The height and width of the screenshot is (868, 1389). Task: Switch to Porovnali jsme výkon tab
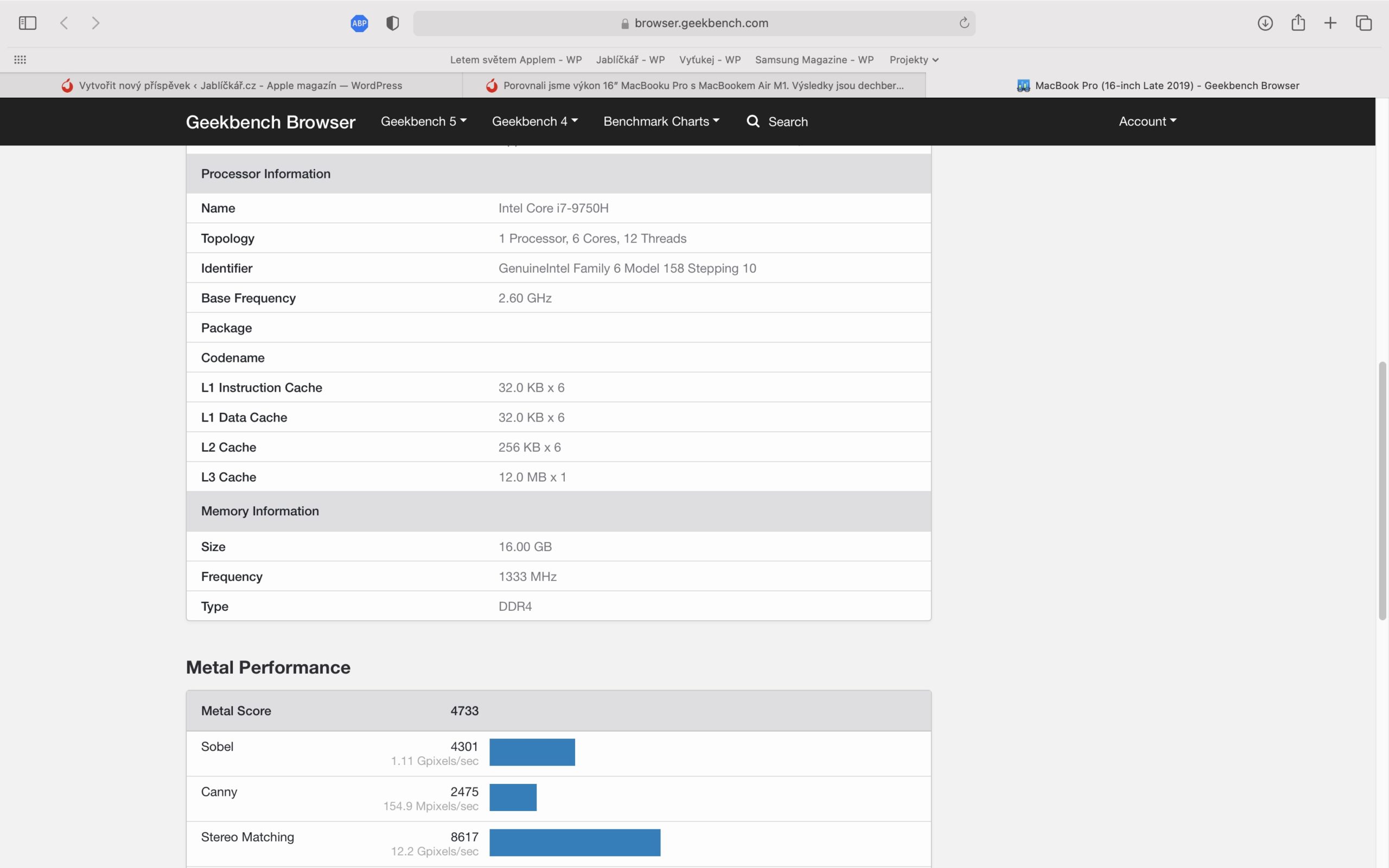coord(694,86)
